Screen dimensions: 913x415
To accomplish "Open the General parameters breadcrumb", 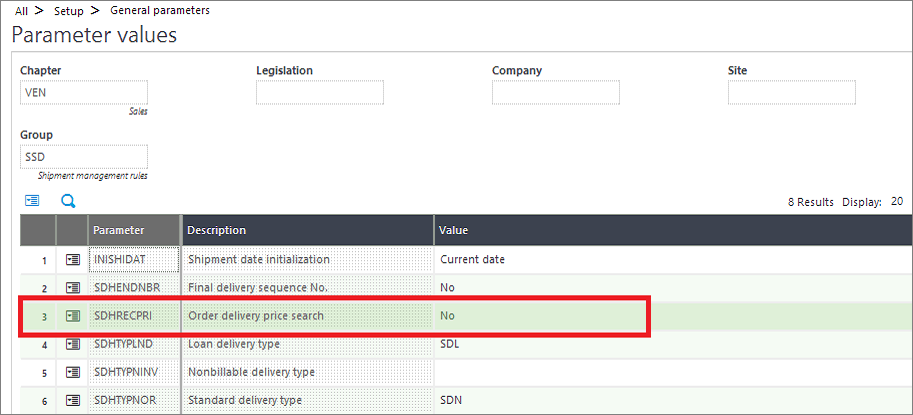I will pos(152,10).
